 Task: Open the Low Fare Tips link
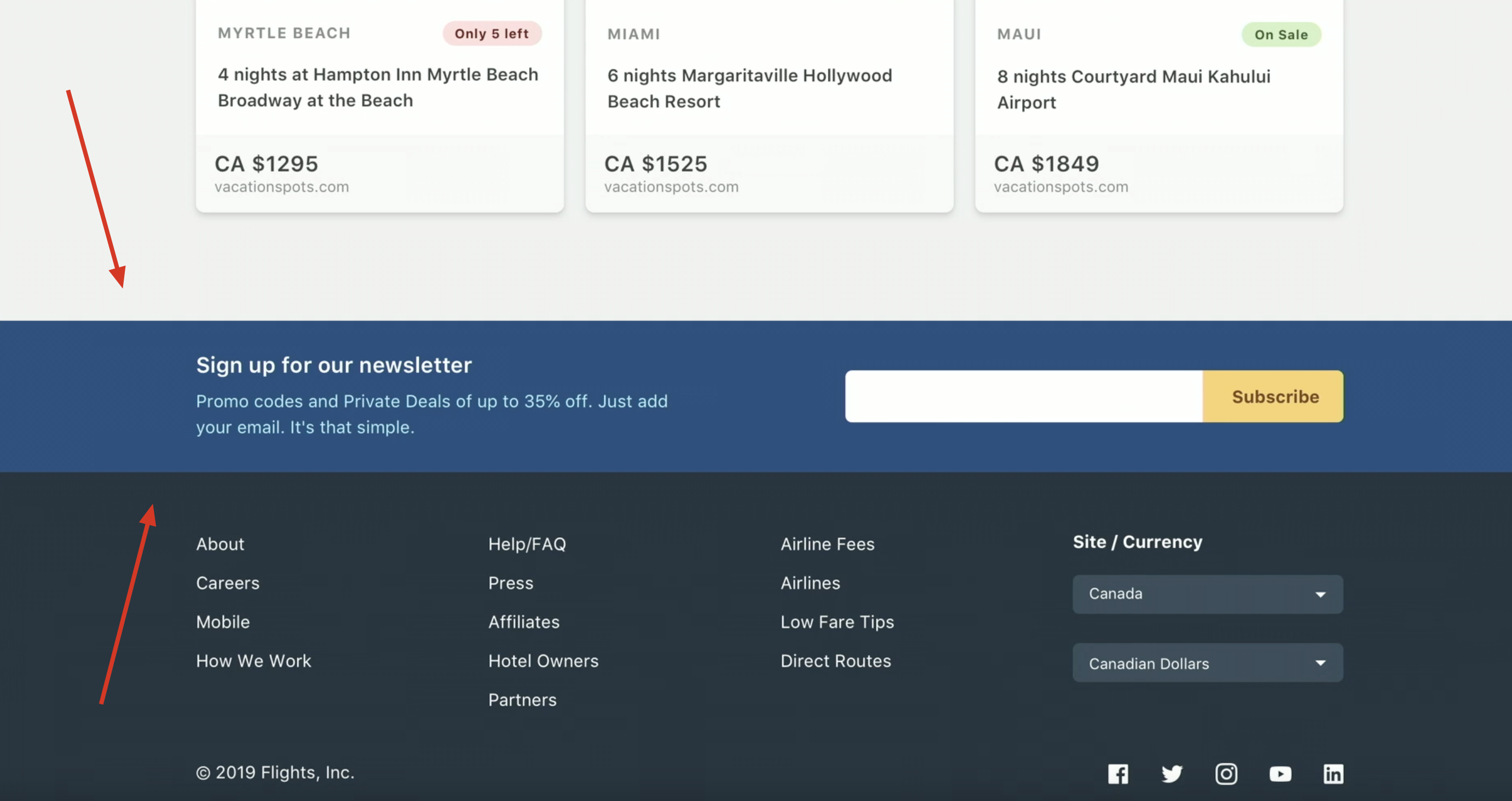point(837,622)
